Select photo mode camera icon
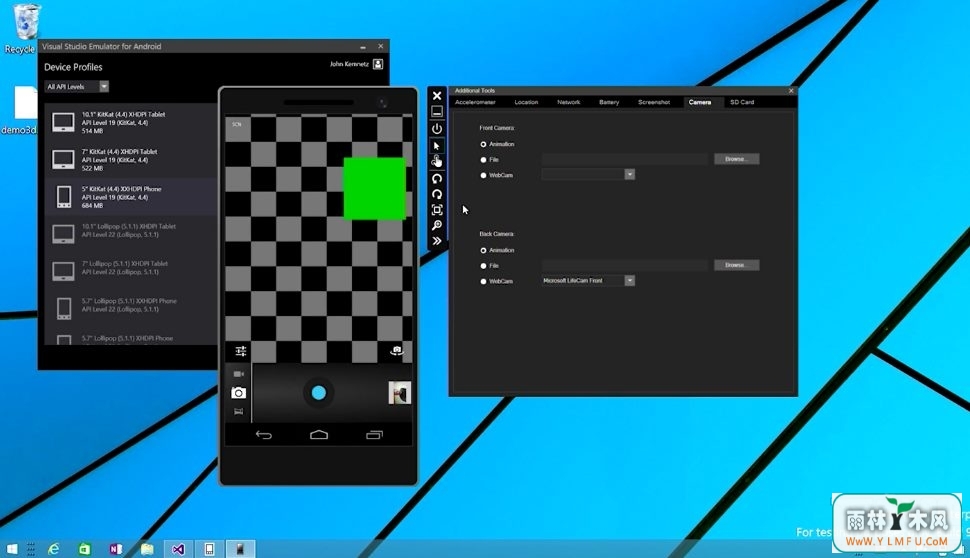 pyautogui.click(x=239, y=393)
